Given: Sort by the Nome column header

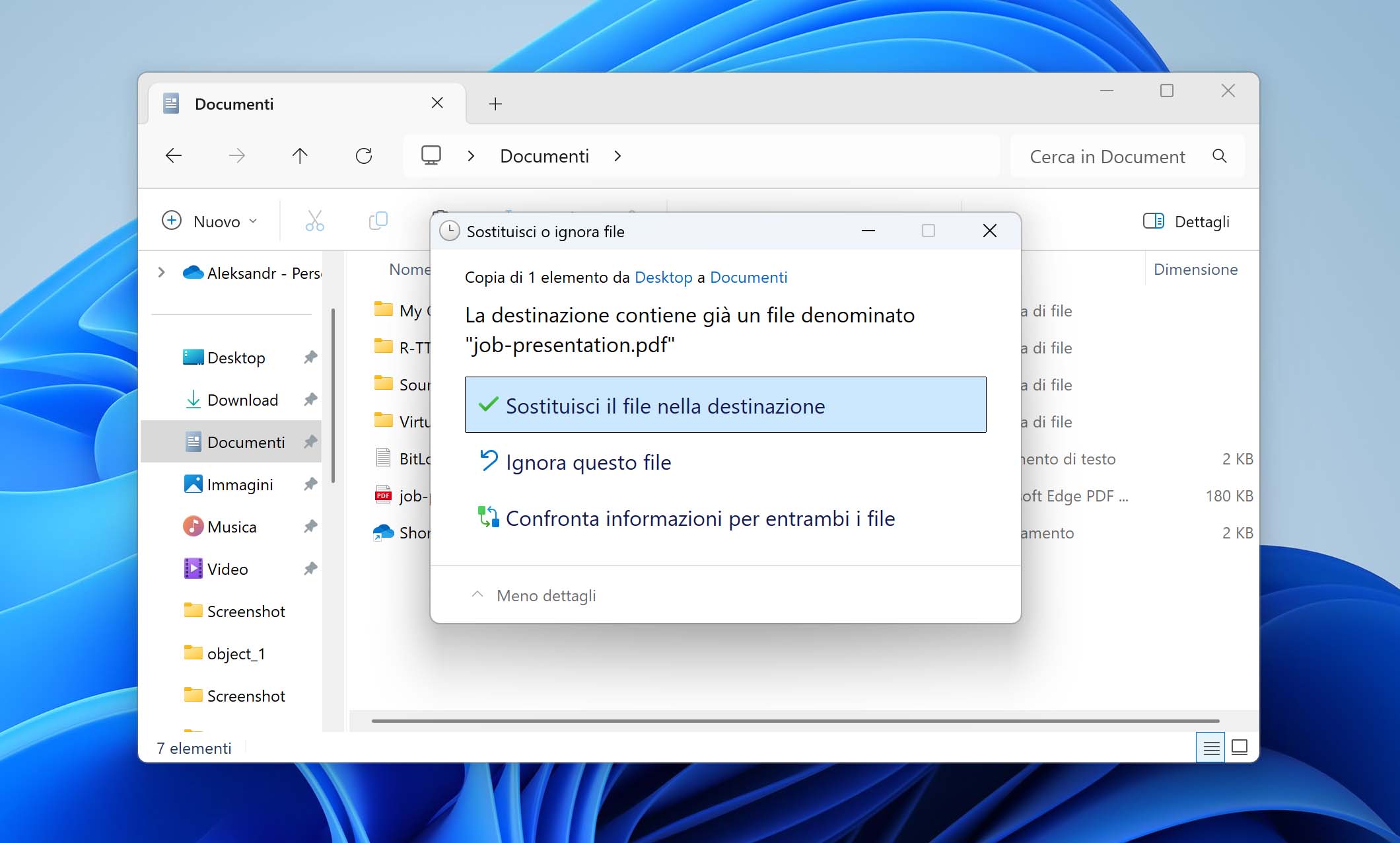Looking at the screenshot, I should pos(409,270).
